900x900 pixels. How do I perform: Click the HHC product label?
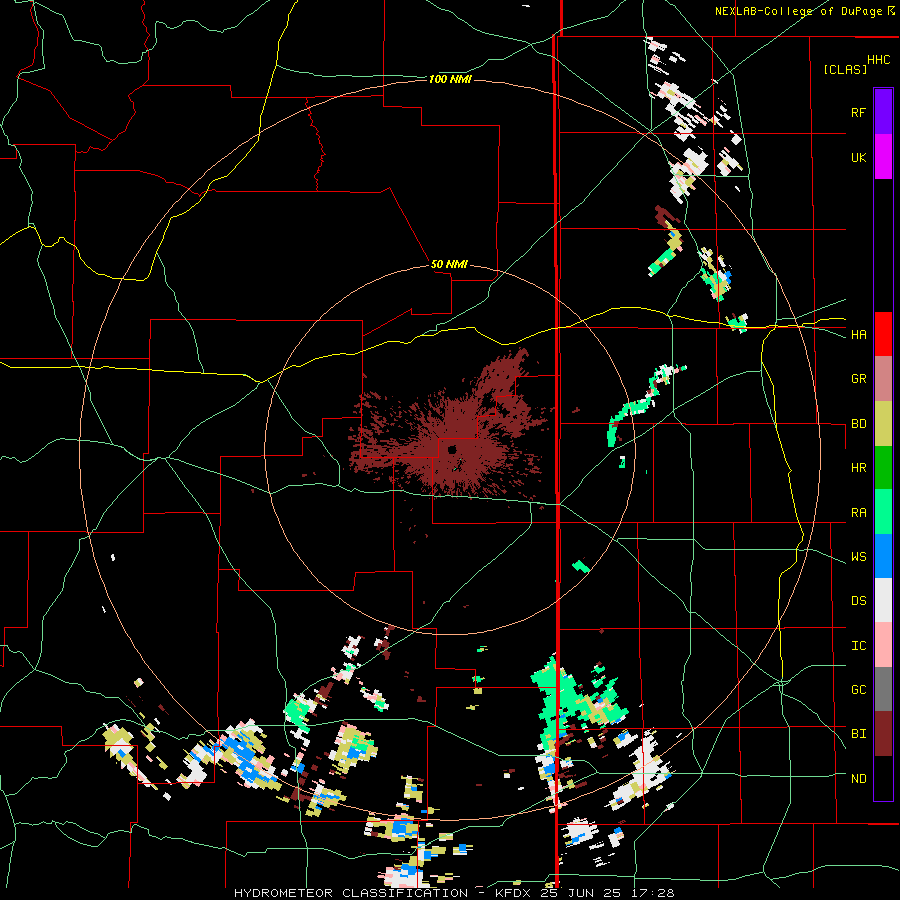[x=879, y=60]
